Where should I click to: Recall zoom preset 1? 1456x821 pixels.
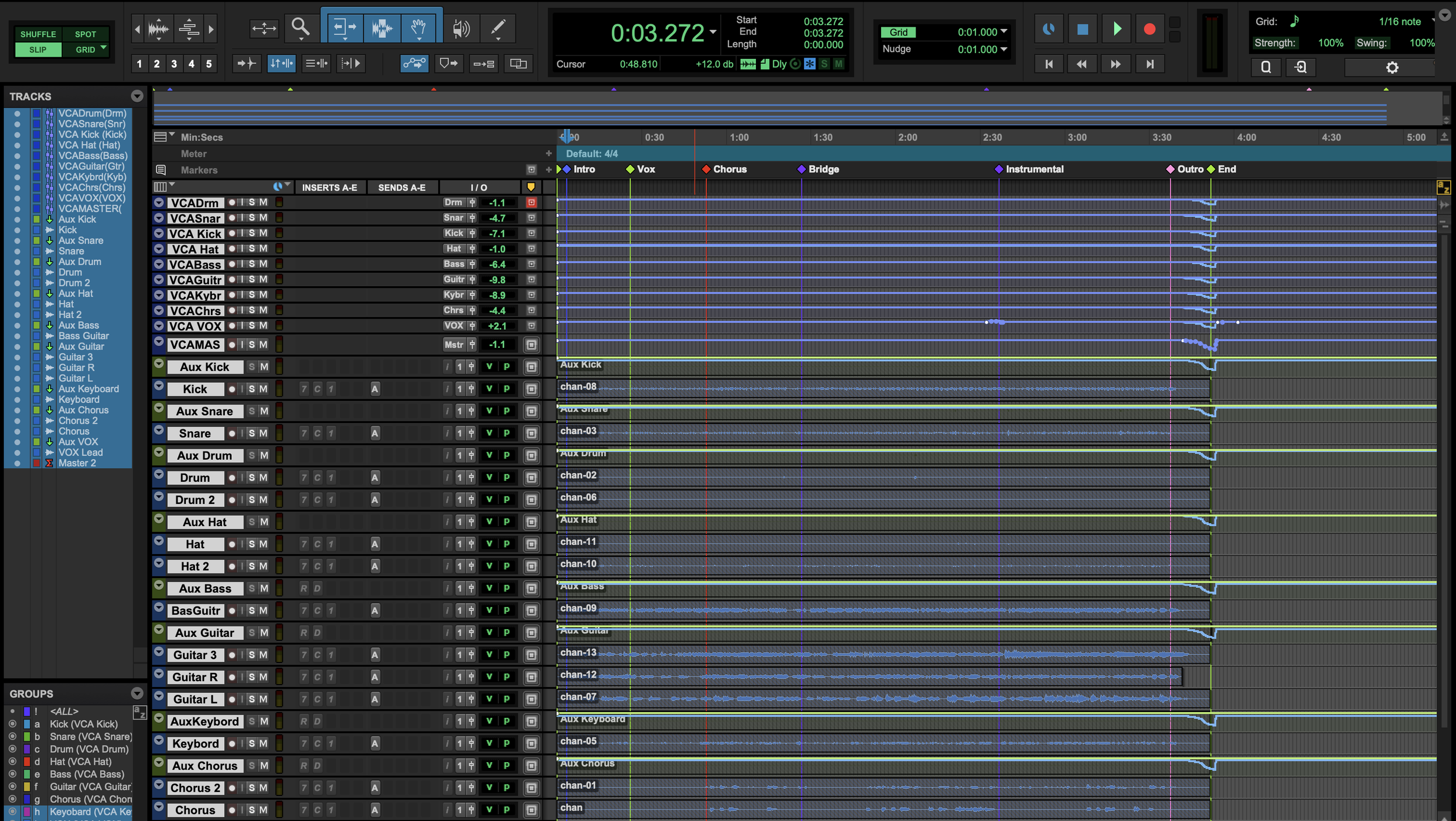click(x=139, y=64)
